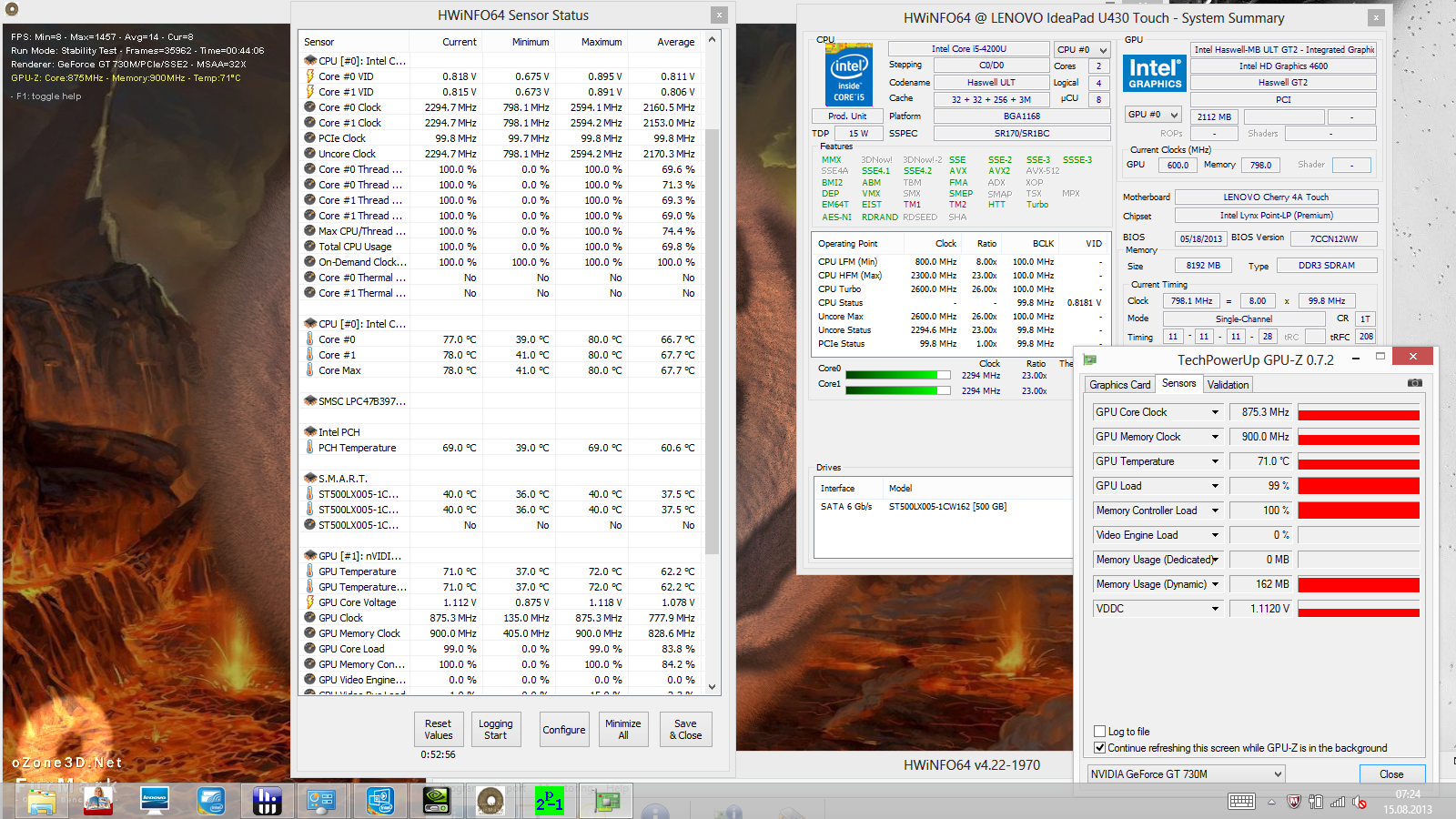Click the GPU-Z screenshot camera icon
1456x819 pixels.
pos(1414,383)
